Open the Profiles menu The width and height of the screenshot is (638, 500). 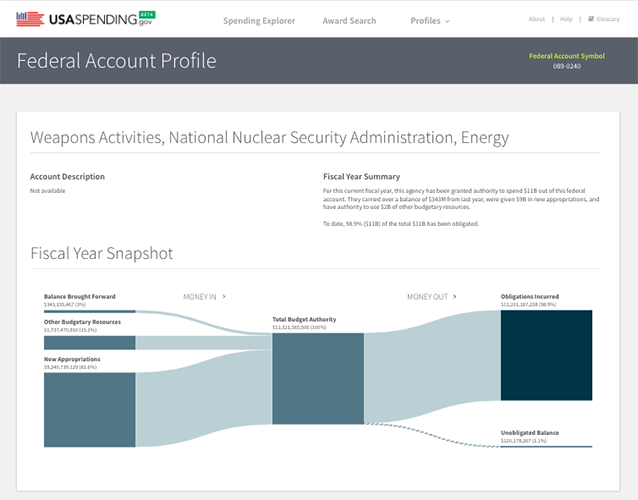pos(430,21)
